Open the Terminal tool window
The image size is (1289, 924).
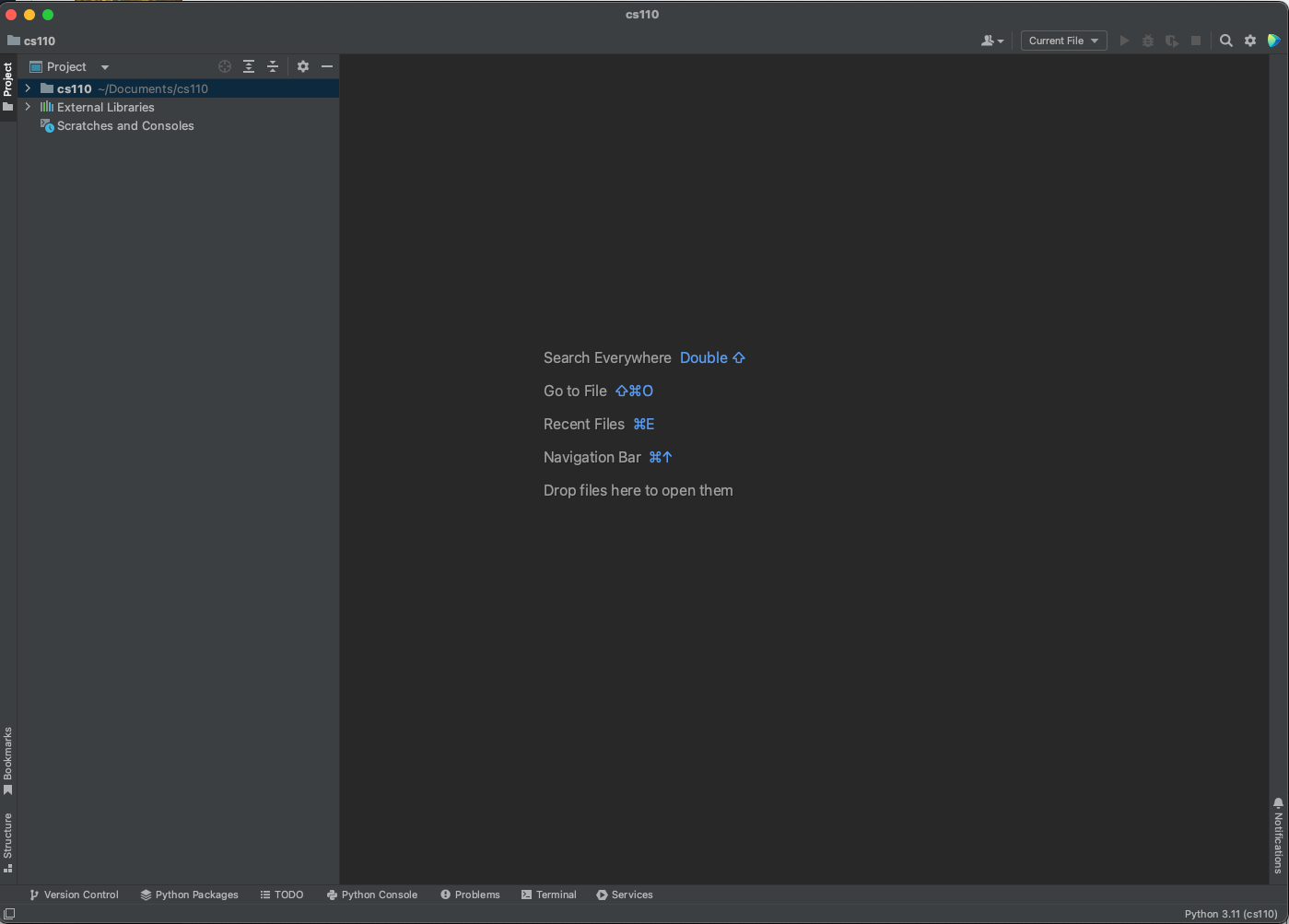(x=549, y=895)
